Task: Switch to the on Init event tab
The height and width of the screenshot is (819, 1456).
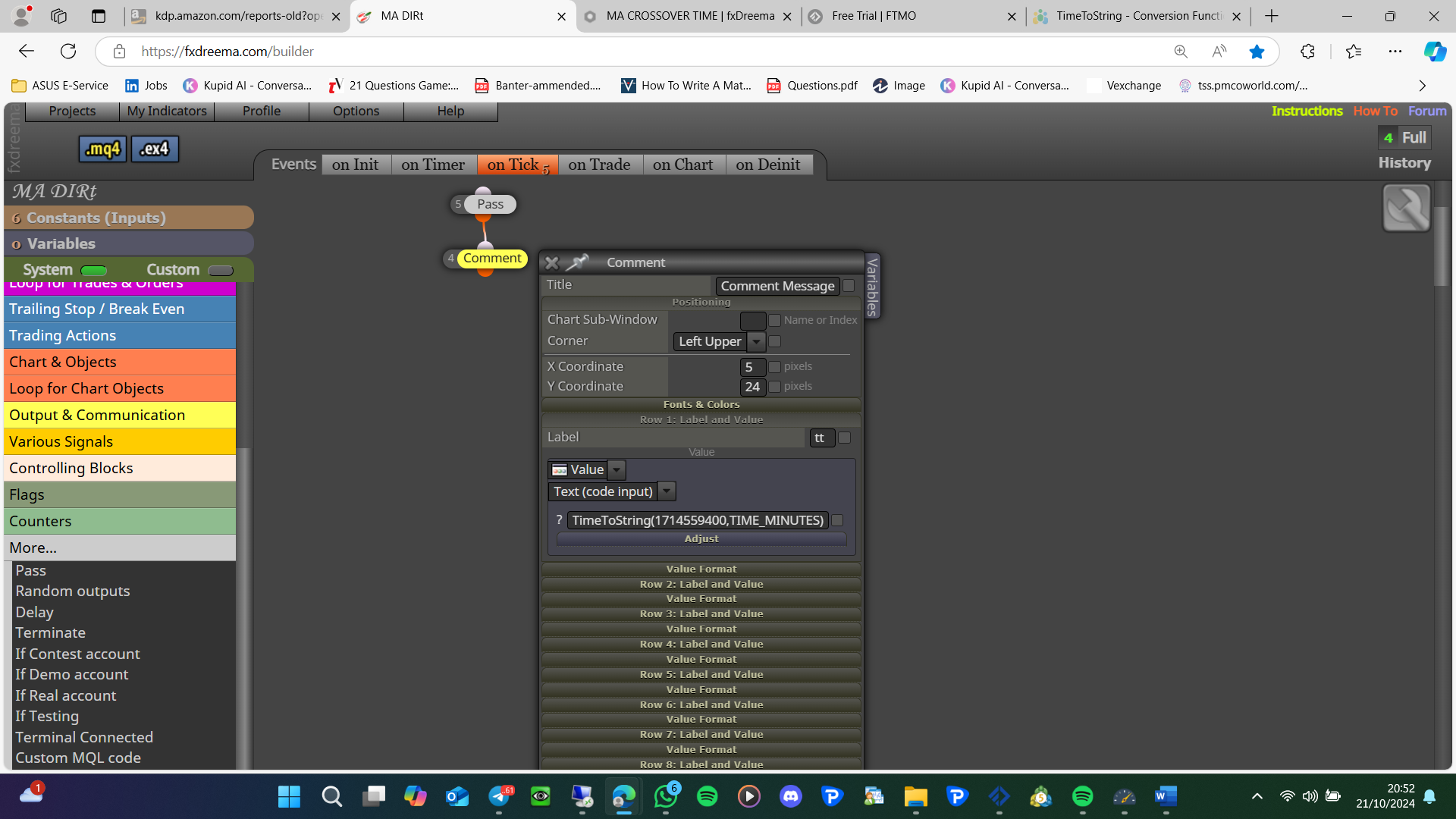Action: coord(355,165)
